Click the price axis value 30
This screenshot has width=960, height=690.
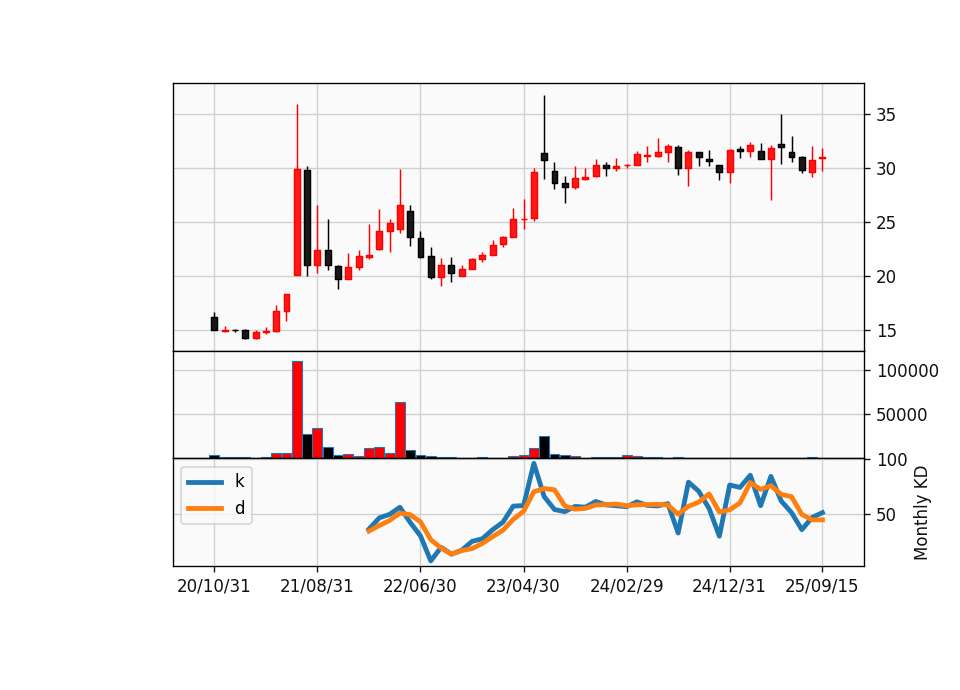(886, 169)
